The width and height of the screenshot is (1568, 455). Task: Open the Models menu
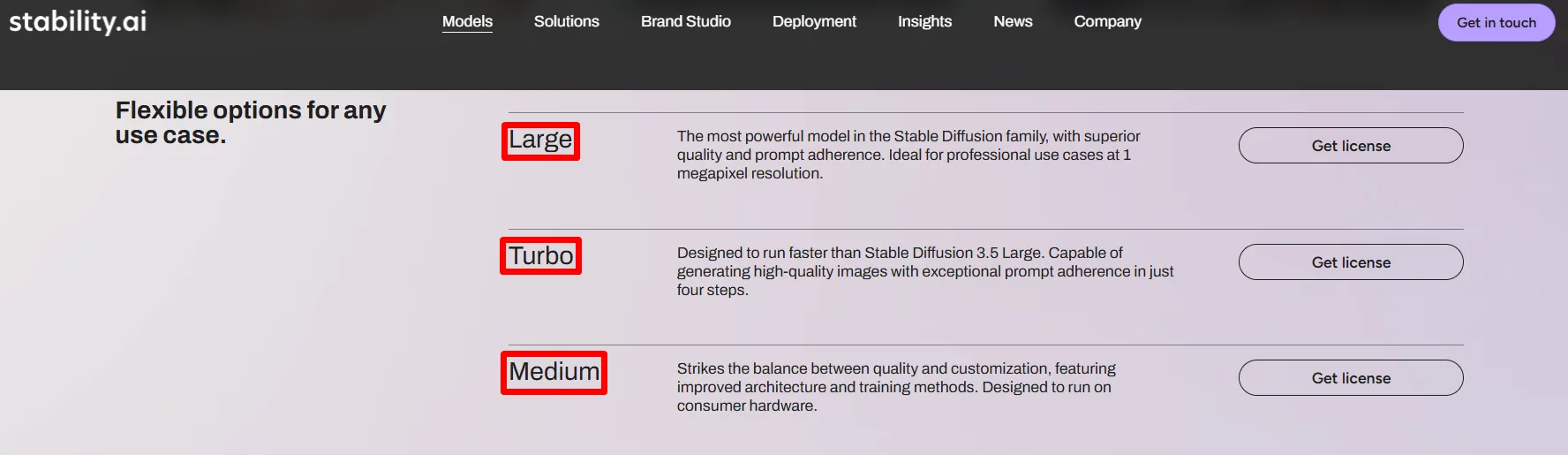click(467, 21)
